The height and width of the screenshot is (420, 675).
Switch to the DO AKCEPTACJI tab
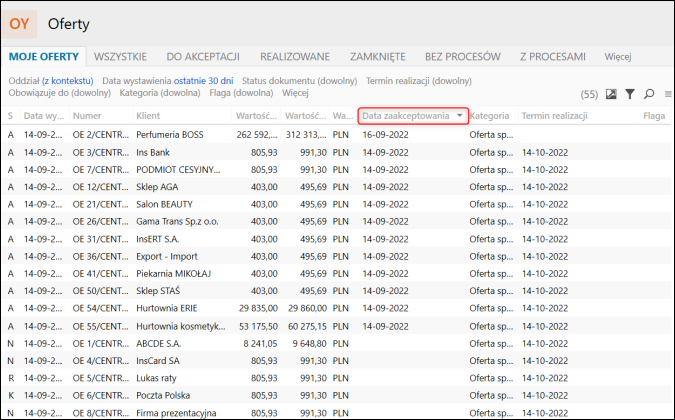coord(203,57)
